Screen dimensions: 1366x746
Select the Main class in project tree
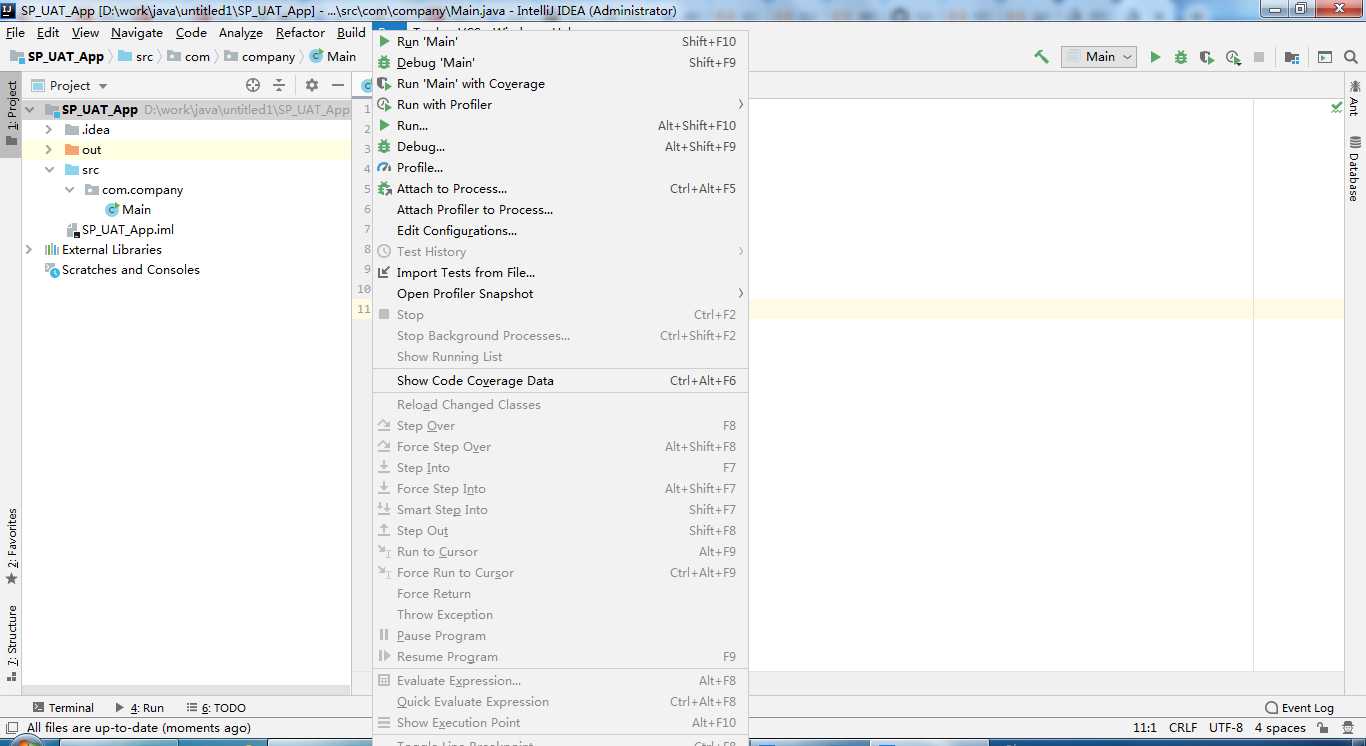coord(128,209)
